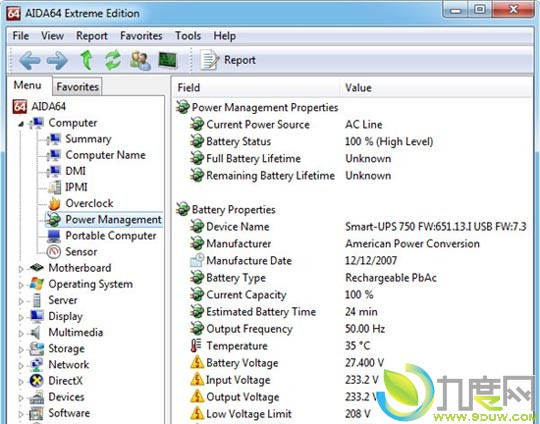Click the Forward arrow toolbar icon
The height and width of the screenshot is (424, 540).
point(57,60)
